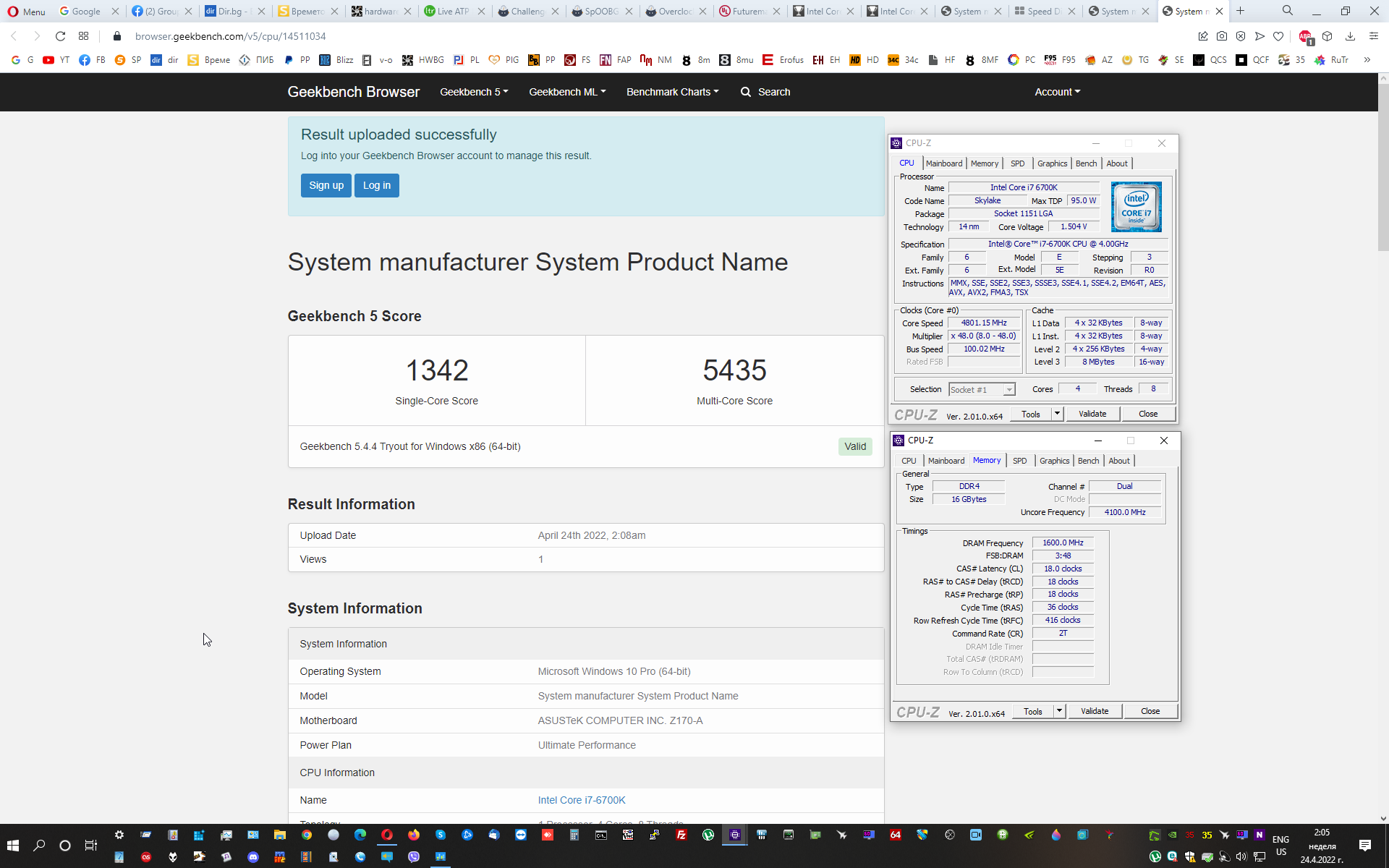Click the ENG US language indicator
Viewport: 1389px width, 868px height.
[x=1280, y=846]
